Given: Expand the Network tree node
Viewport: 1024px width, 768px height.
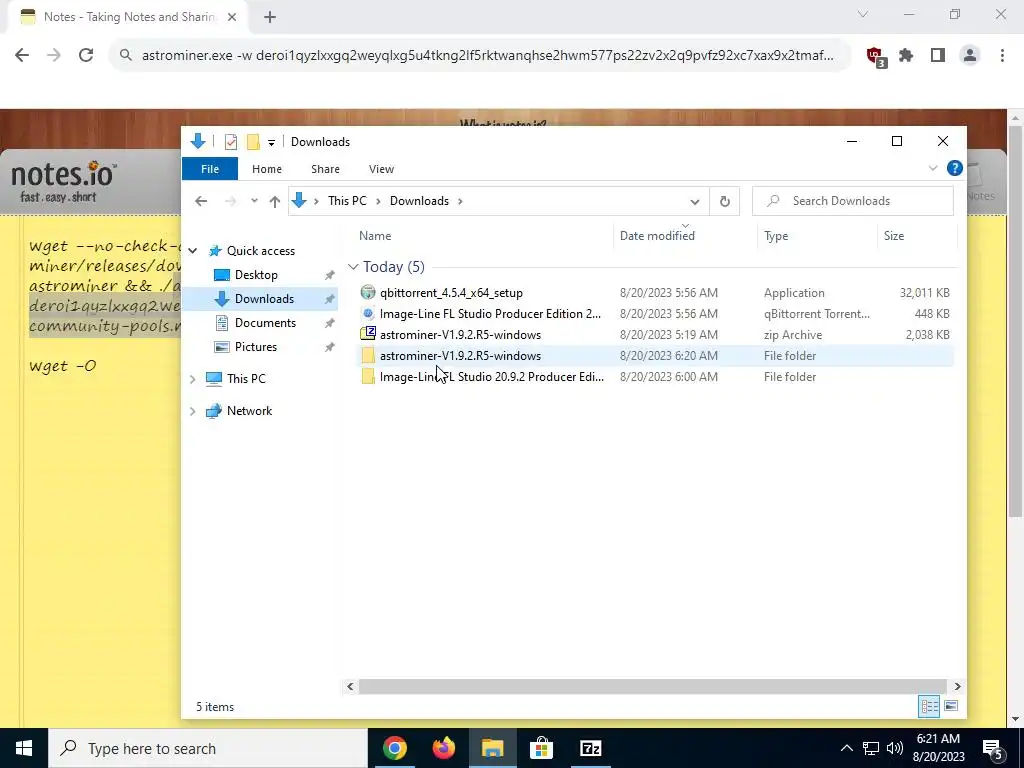Looking at the screenshot, I should click(193, 411).
